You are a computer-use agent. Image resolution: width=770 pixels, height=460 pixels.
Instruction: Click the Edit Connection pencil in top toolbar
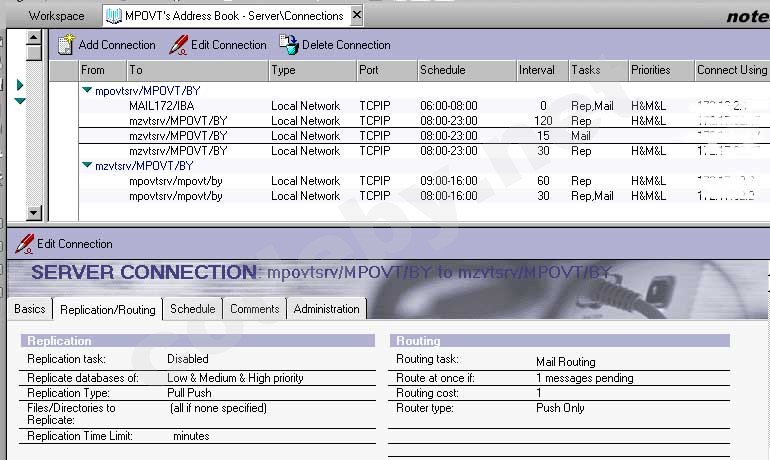(179, 45)
